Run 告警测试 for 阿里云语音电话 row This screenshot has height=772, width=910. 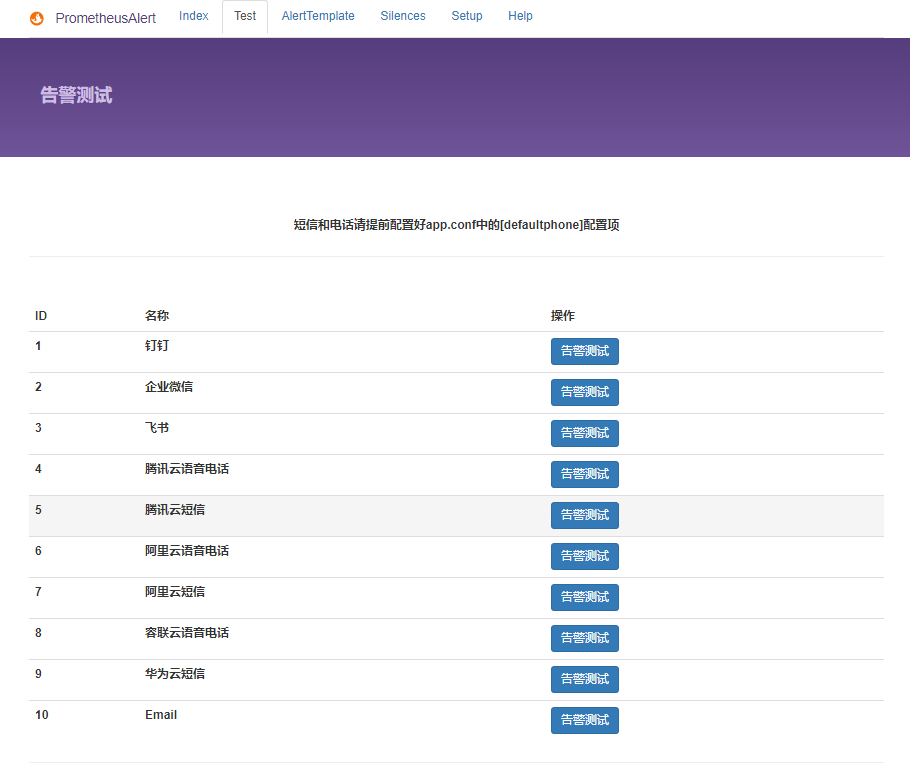(x=584, y=556)
